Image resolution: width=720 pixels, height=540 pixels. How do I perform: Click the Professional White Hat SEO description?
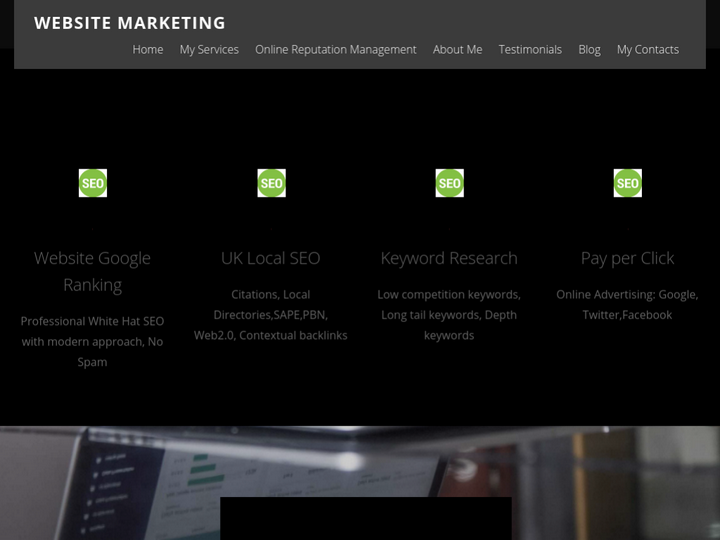(92, 341)
